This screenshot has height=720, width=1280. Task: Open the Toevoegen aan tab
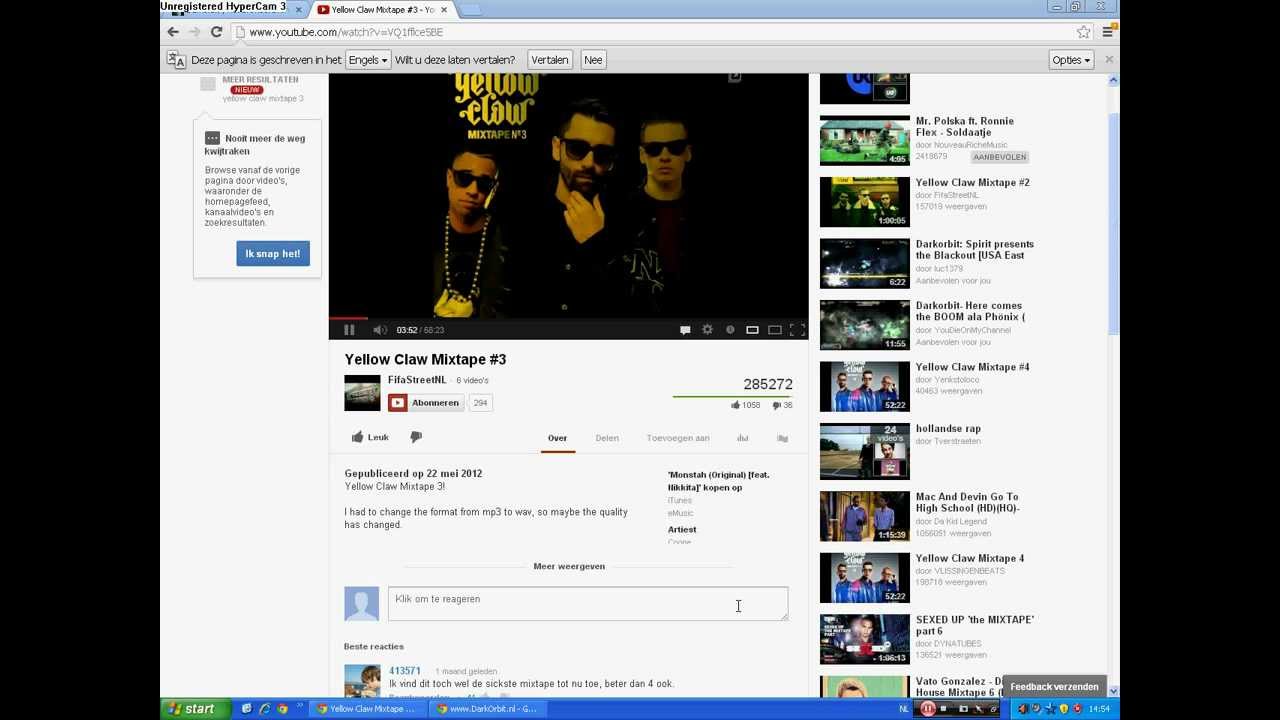pyautogui.click(x=678, y=438)
